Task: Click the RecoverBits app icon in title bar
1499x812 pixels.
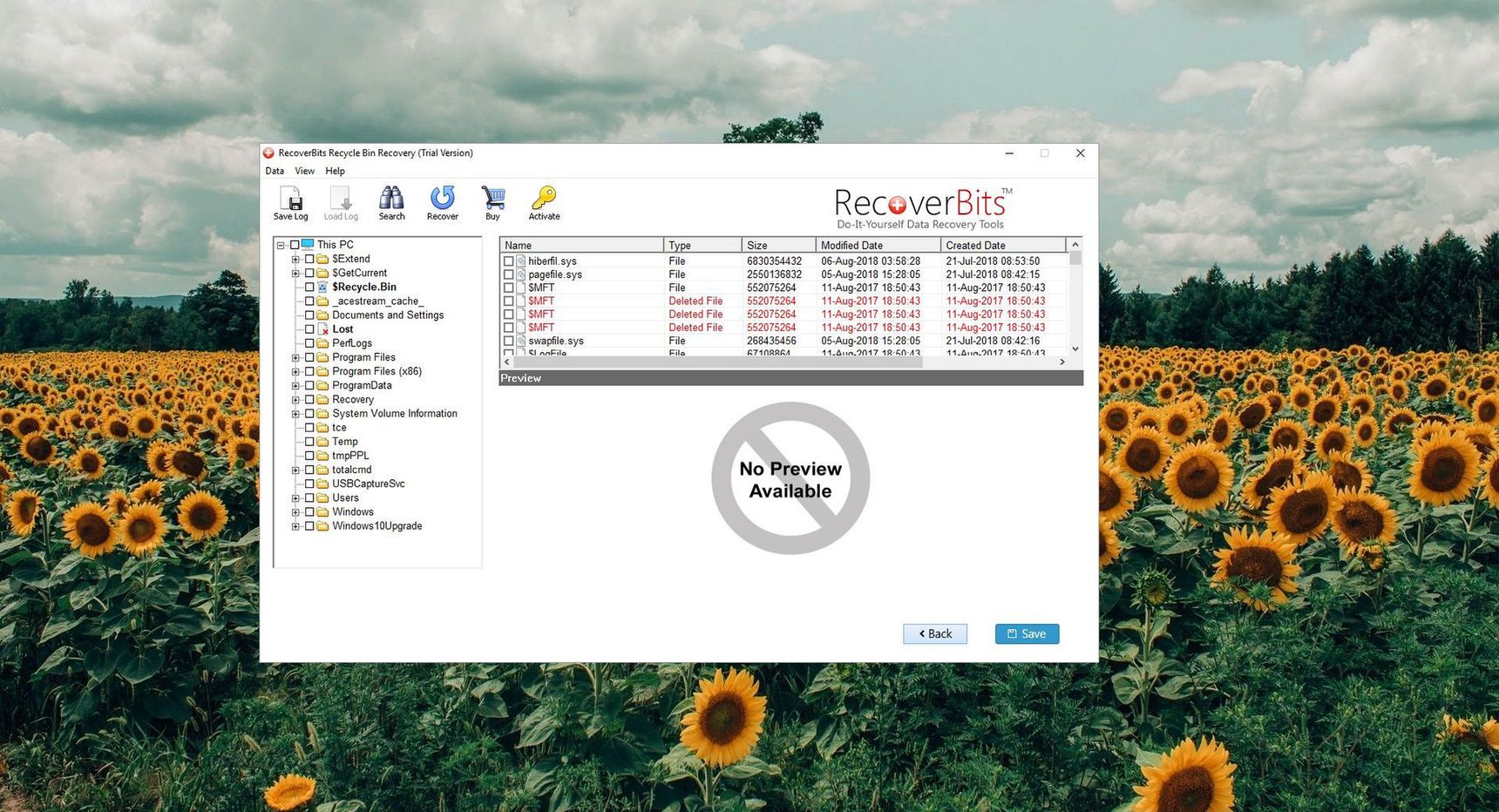Action: (x=268, y=153)
